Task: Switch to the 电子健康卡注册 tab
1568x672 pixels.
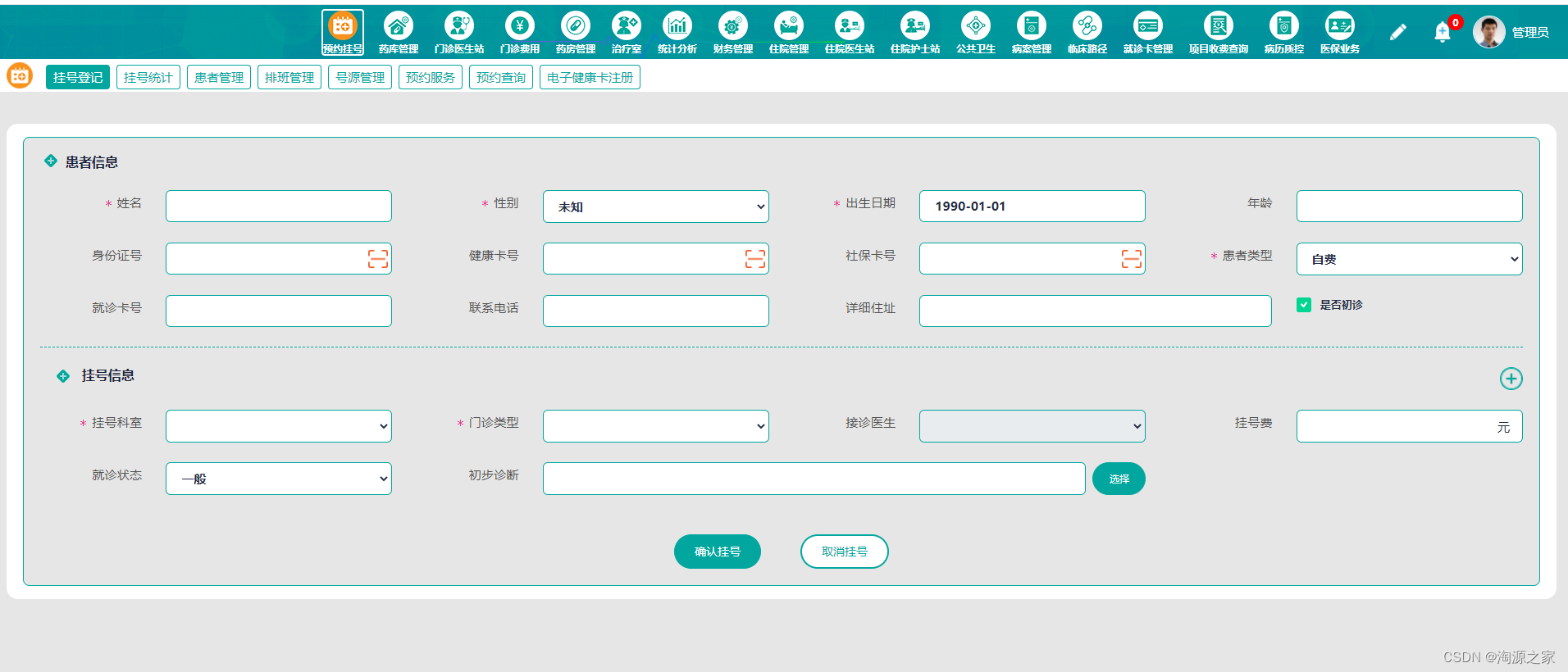Action: click(590, 77)
